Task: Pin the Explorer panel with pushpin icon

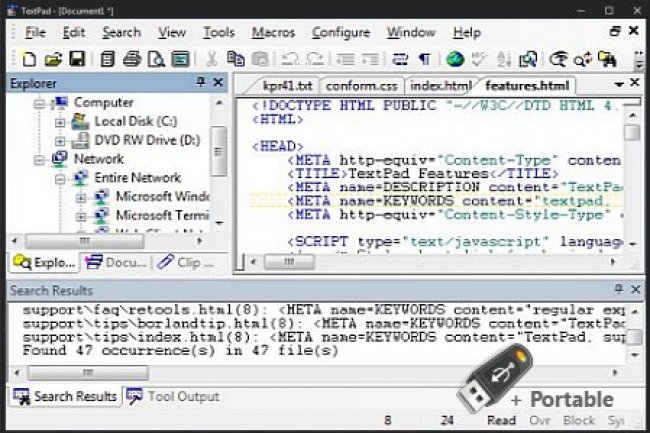Action: [200, 83]
